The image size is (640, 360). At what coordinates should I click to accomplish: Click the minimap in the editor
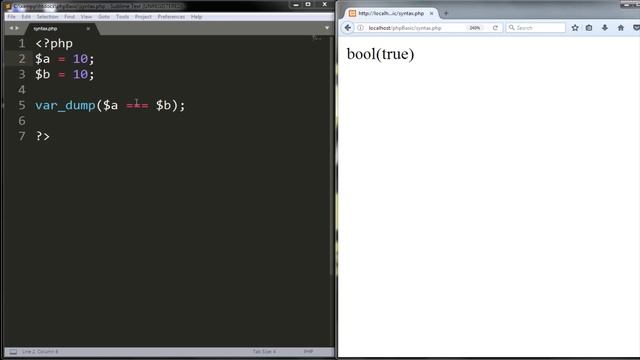pyautogui.click(x=317, y=38)
